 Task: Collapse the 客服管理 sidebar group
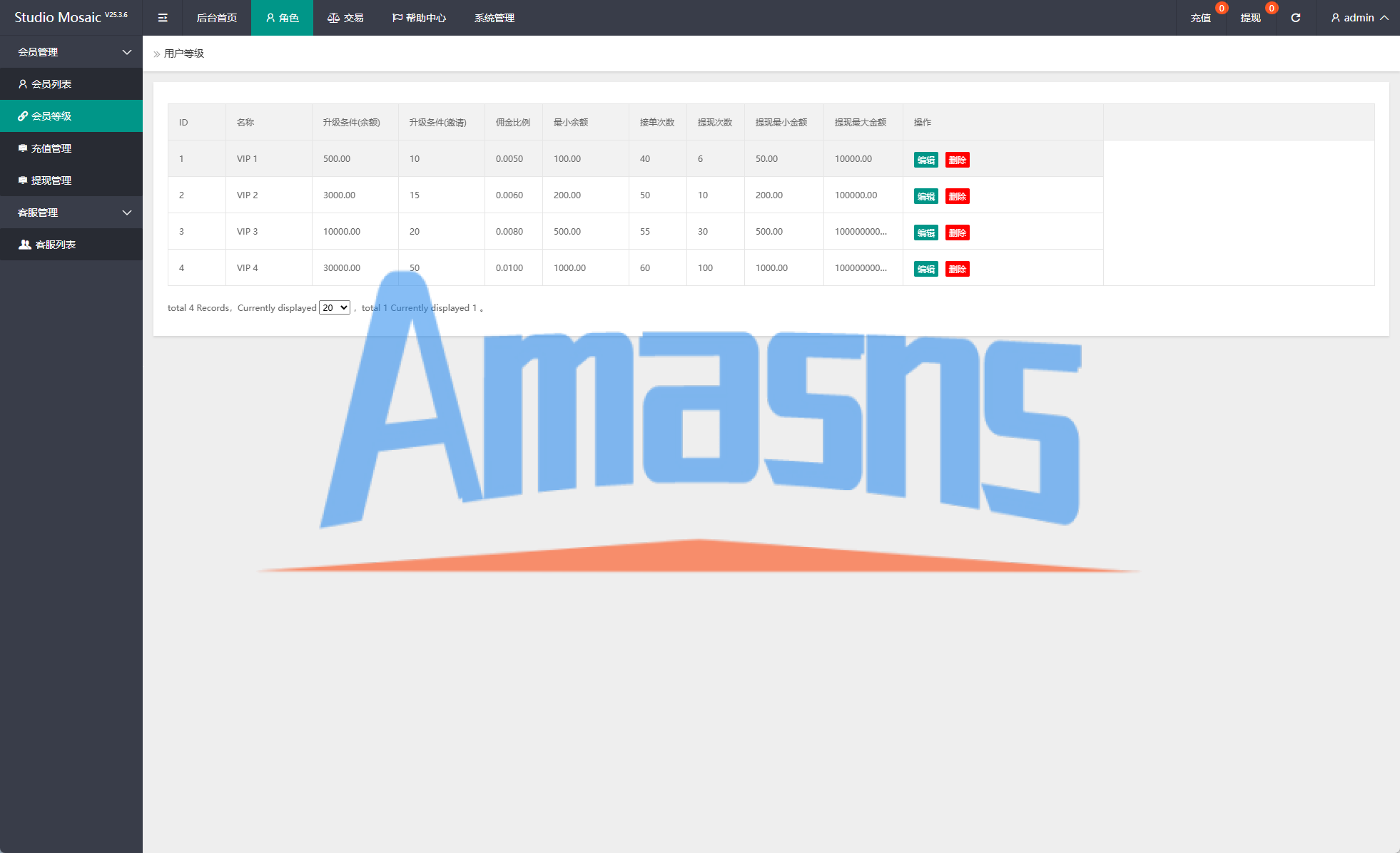click(x=71, y=213)
